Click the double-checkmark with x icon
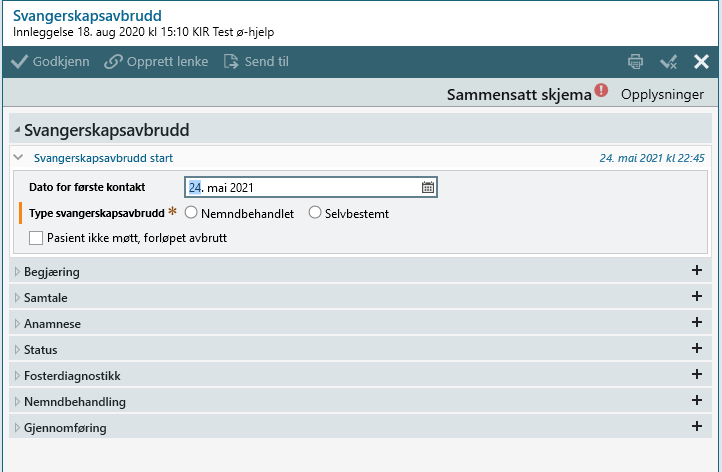The image size is (722, 472). [668, 62]
